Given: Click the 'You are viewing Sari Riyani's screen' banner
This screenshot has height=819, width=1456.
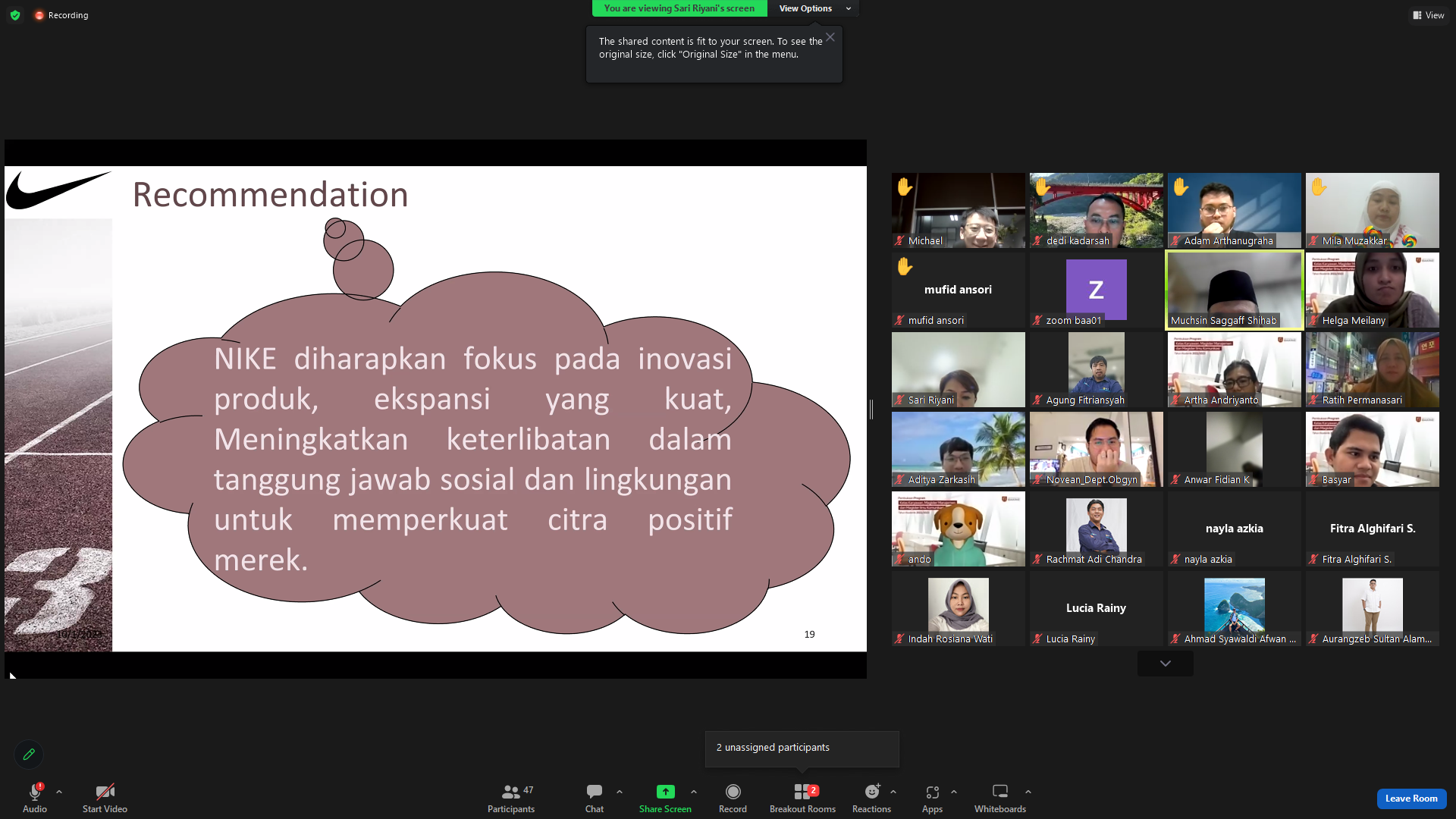Looking at the screenshot, I should [x=679, y=8].
